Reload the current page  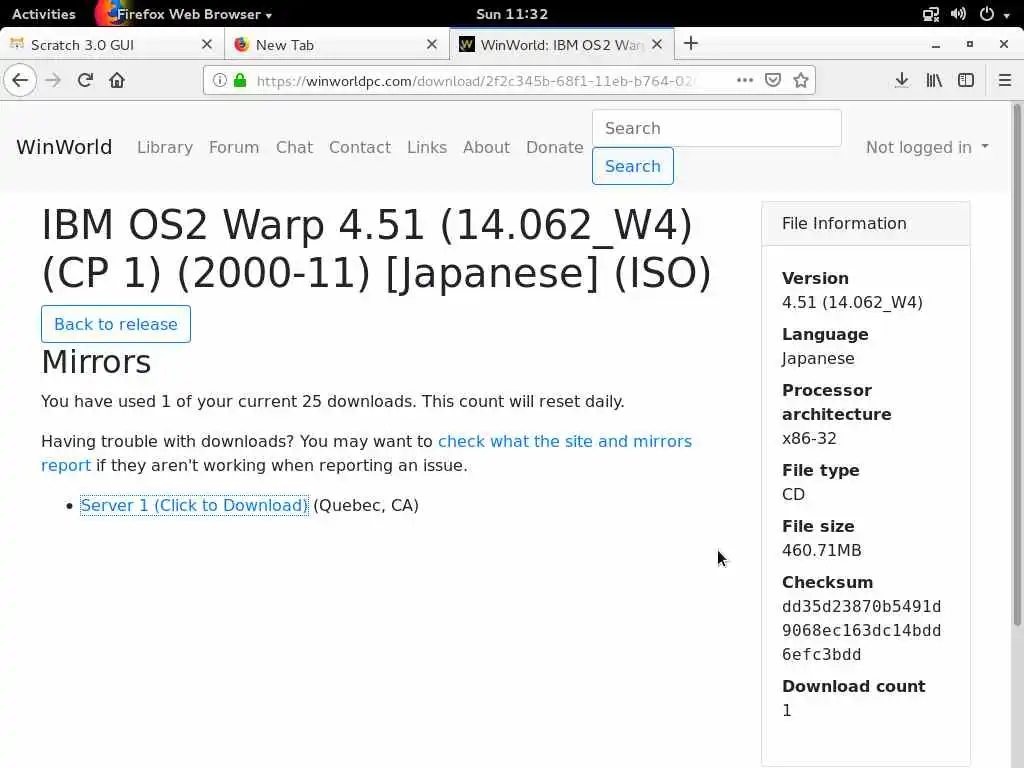click(85, 80)
